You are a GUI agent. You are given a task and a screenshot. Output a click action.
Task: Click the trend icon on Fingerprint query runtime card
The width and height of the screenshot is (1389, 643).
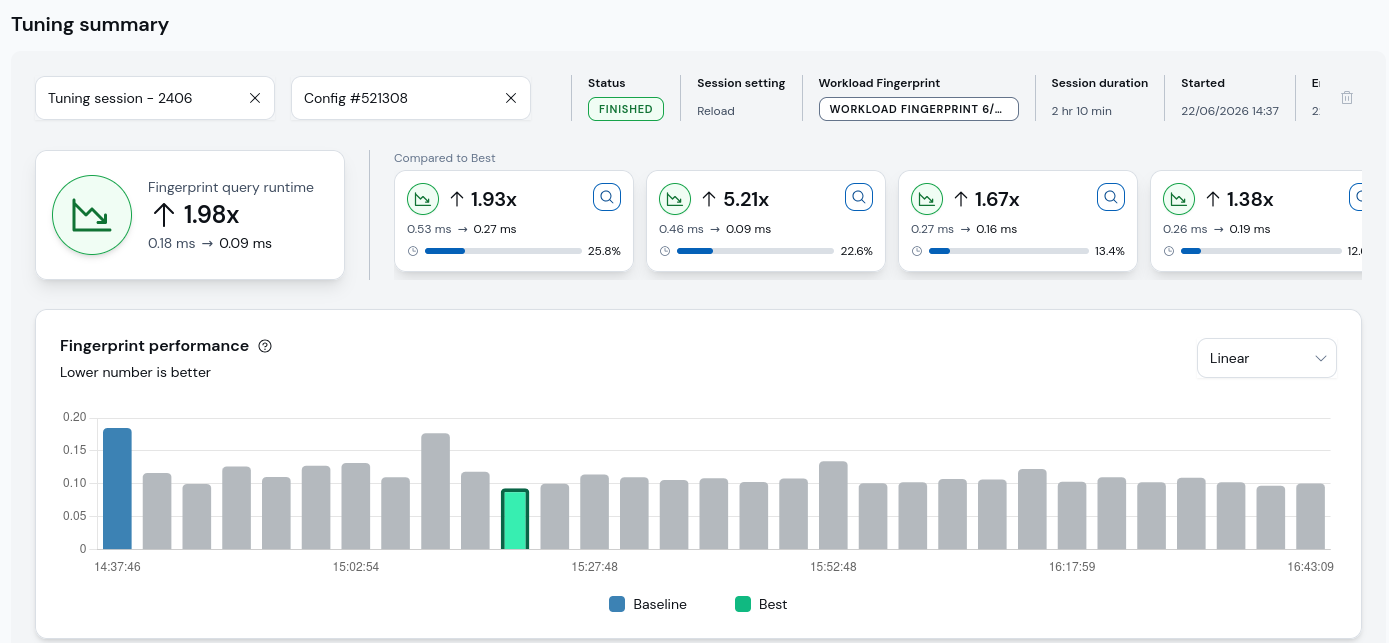92,215
